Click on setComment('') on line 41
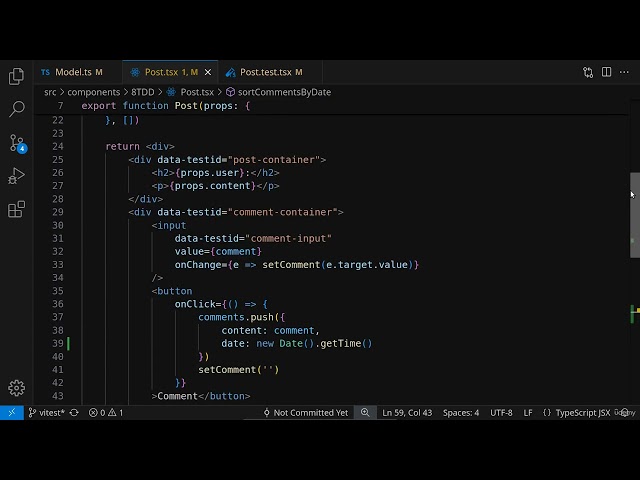The height and width of the screenshot is (480, 640). (239, 370)
